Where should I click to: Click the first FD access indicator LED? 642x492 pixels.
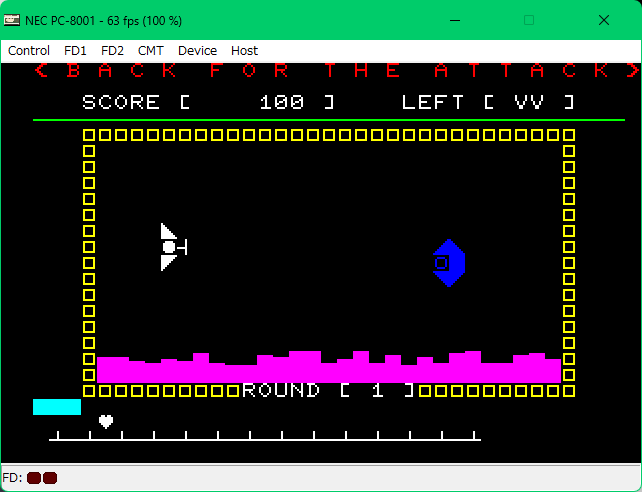coord(33,478)
